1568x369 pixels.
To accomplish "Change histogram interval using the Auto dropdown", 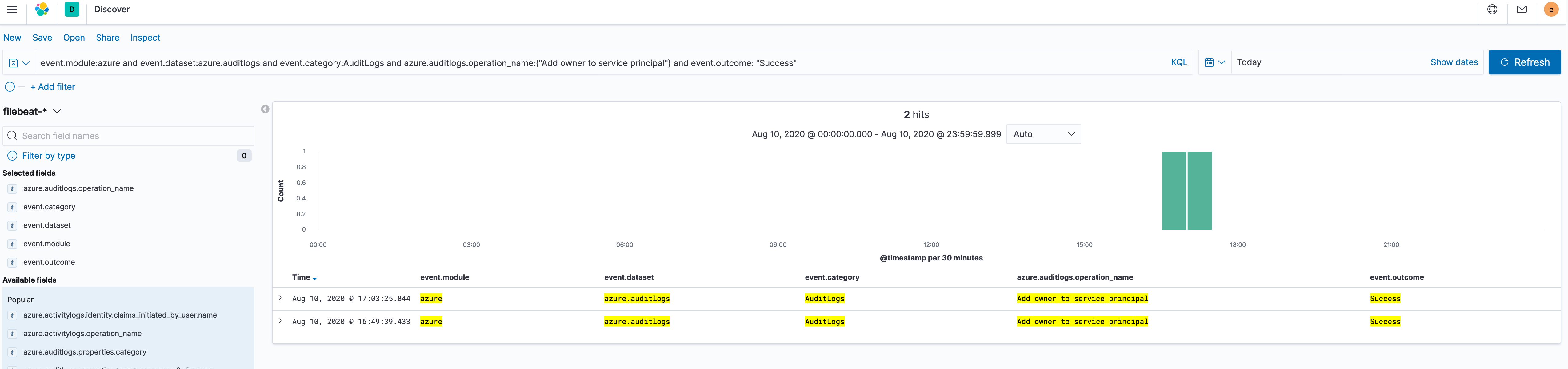I will pyautogui.click(x=1043, y=134).
